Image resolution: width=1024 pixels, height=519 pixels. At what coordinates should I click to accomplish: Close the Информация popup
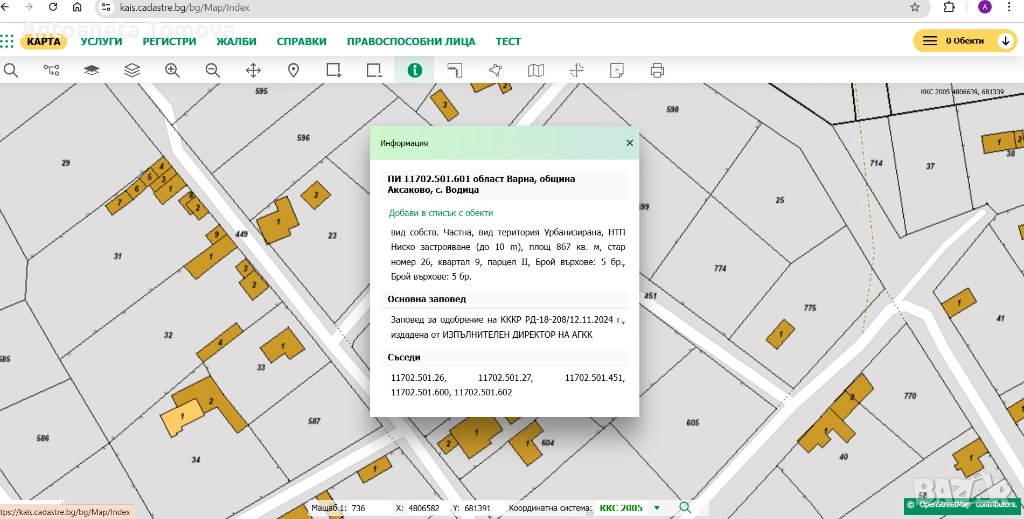(629, 143)
